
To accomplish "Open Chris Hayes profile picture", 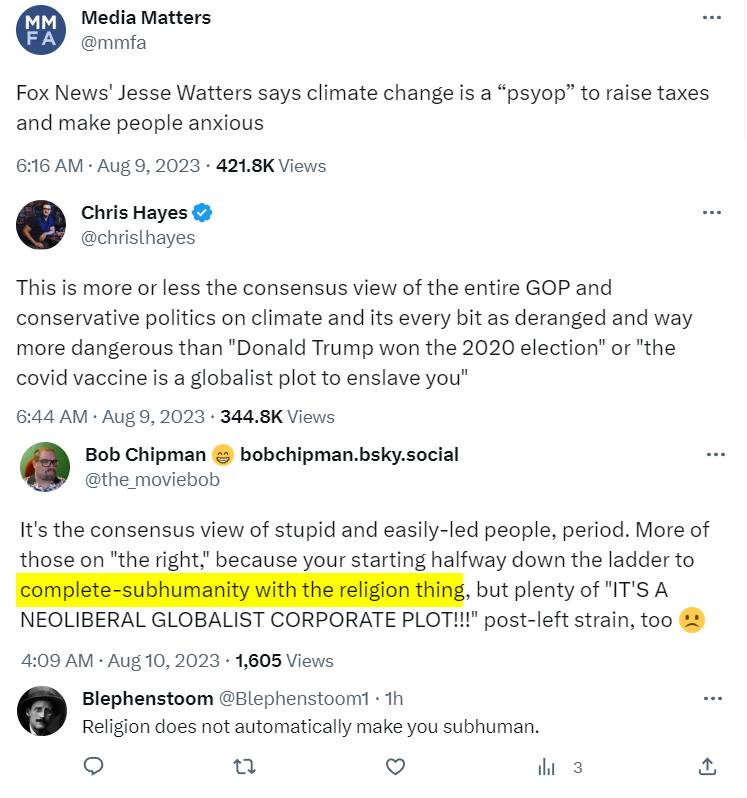I will click(41, 225).
